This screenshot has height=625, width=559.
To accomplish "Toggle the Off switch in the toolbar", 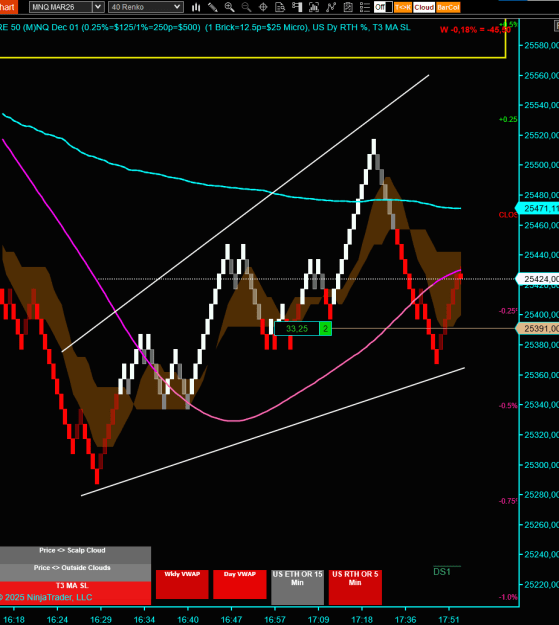I will (383, 7).
